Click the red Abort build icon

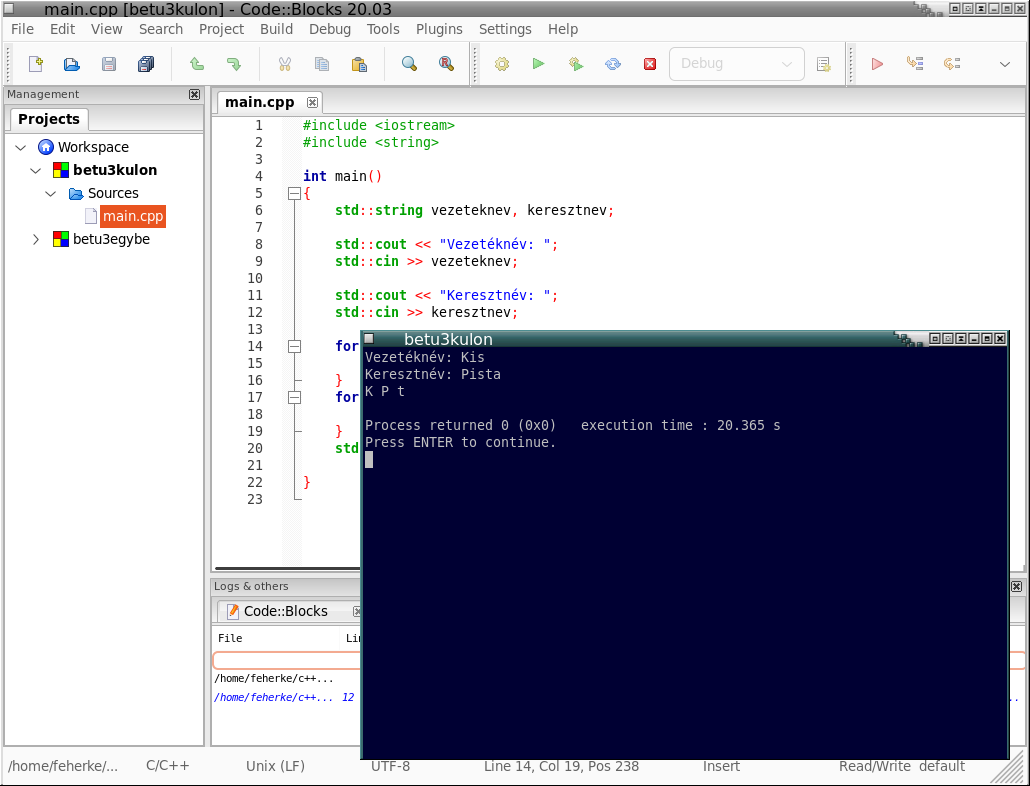[x=650, y=64]
